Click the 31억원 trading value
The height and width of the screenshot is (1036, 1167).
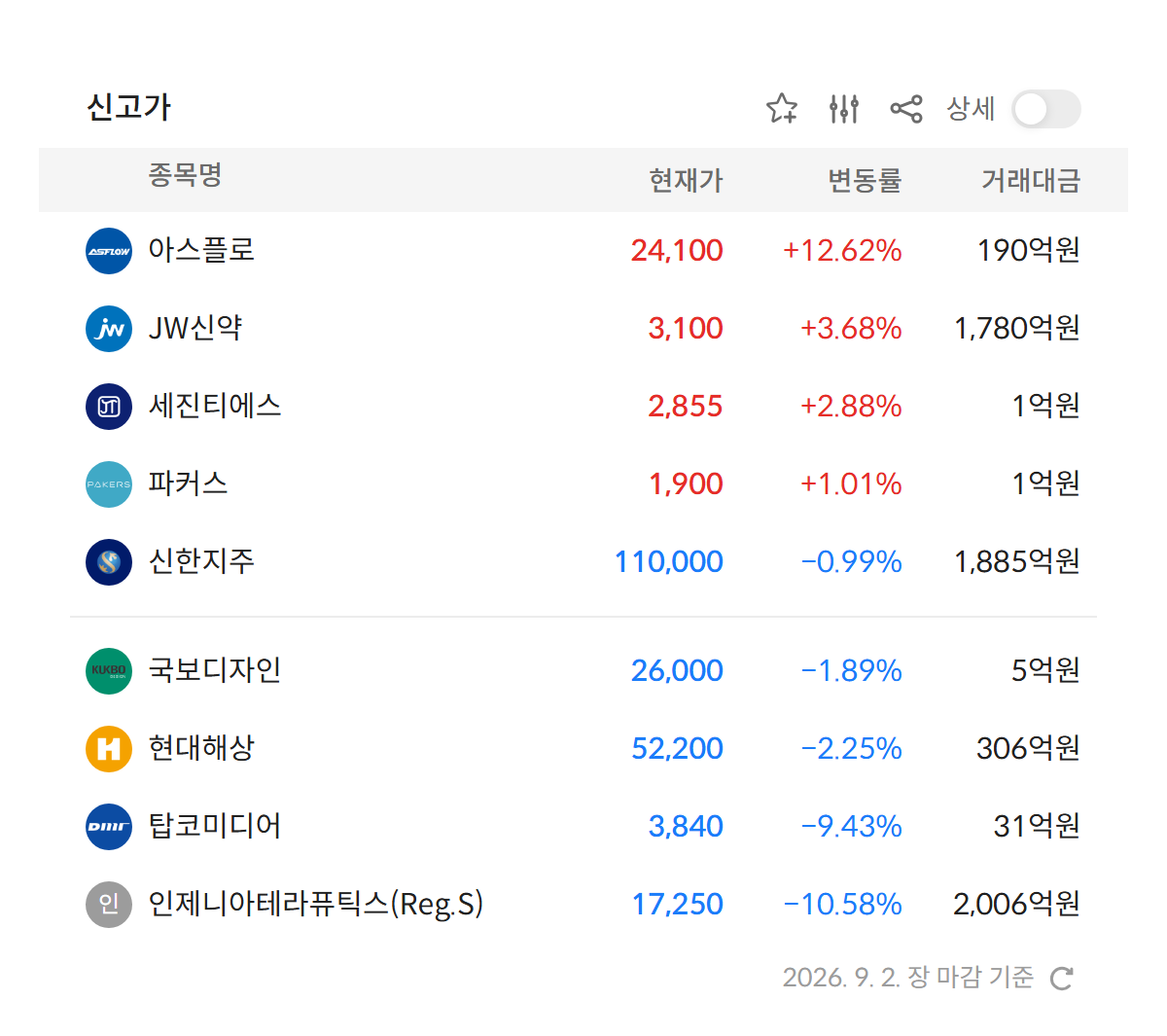coord(1037,827)
